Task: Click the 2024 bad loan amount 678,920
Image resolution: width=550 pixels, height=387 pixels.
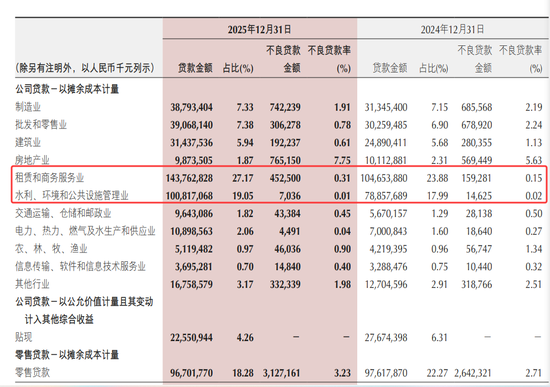Action: [x=477, y=125]
